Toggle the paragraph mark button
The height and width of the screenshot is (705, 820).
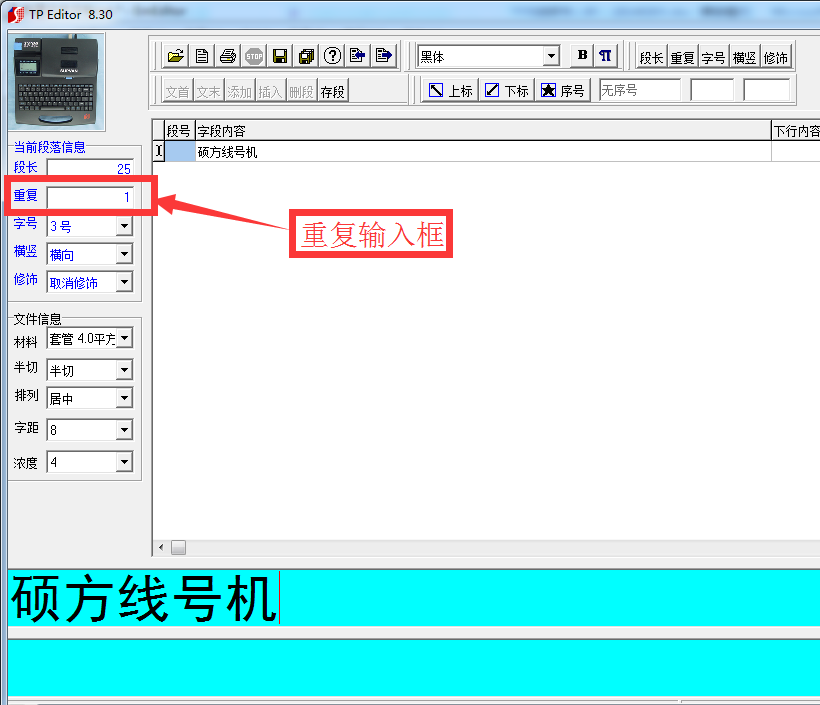(x=604, y=56)
